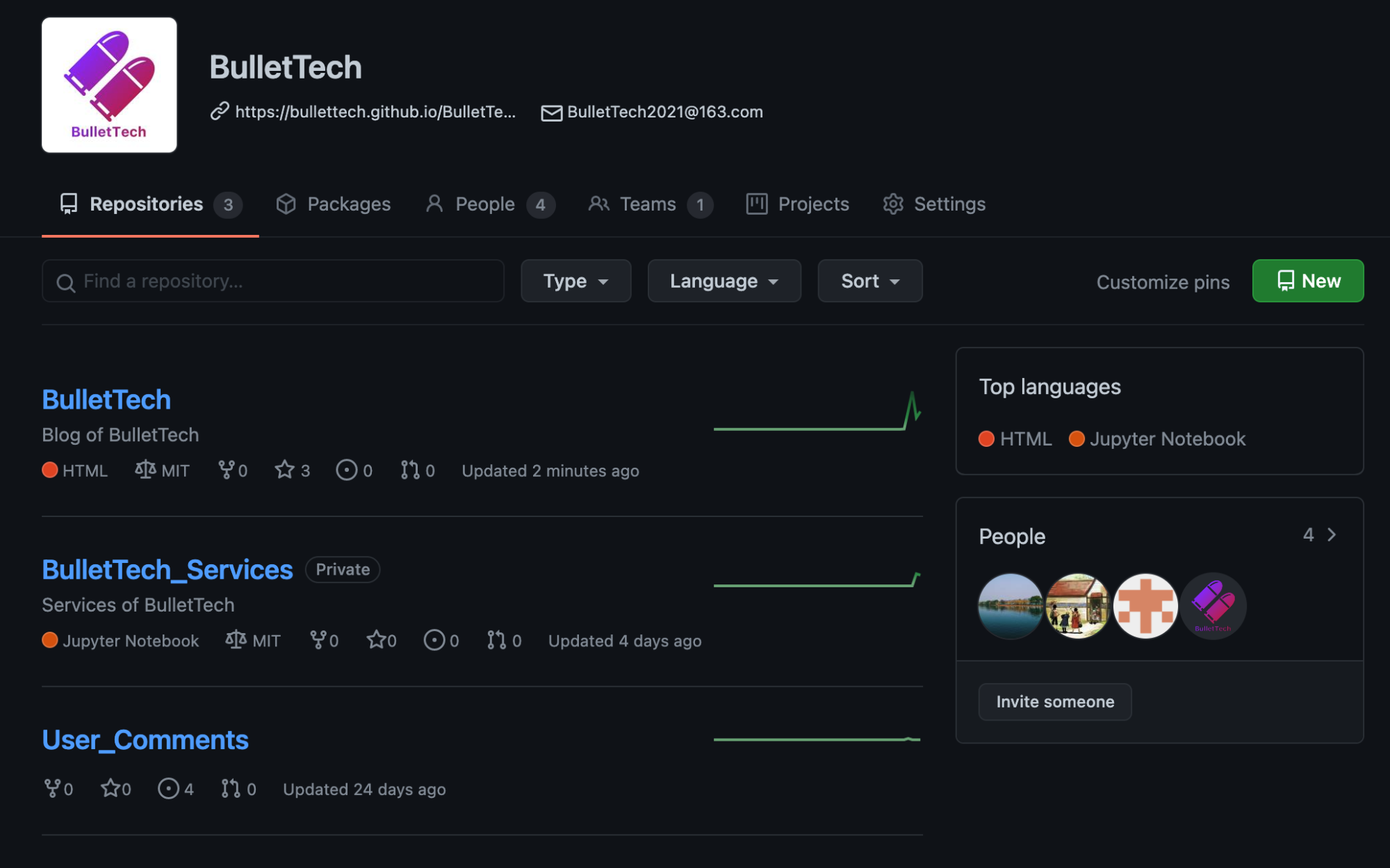1390x868 pixels.
Task: Click the Find a repository search field
Action: (x=272, y=281)
